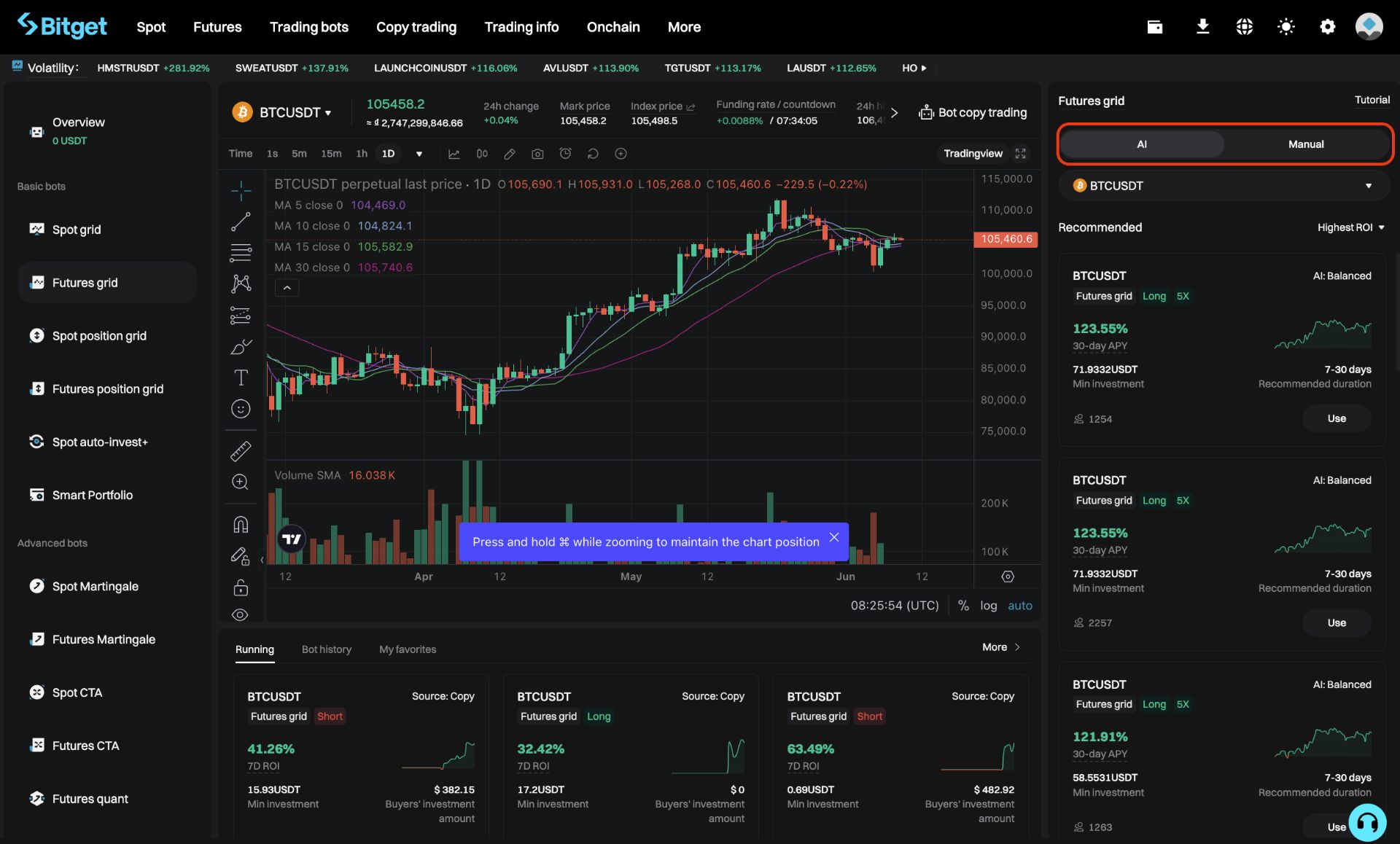The image size is (1400, 844).
Task: Expand chart to fullscreen
Action: point(1021,154)
